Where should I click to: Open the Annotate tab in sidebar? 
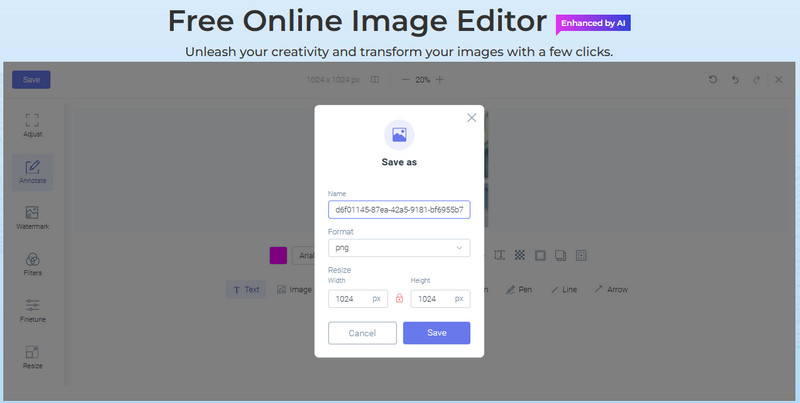click(32, 172)
